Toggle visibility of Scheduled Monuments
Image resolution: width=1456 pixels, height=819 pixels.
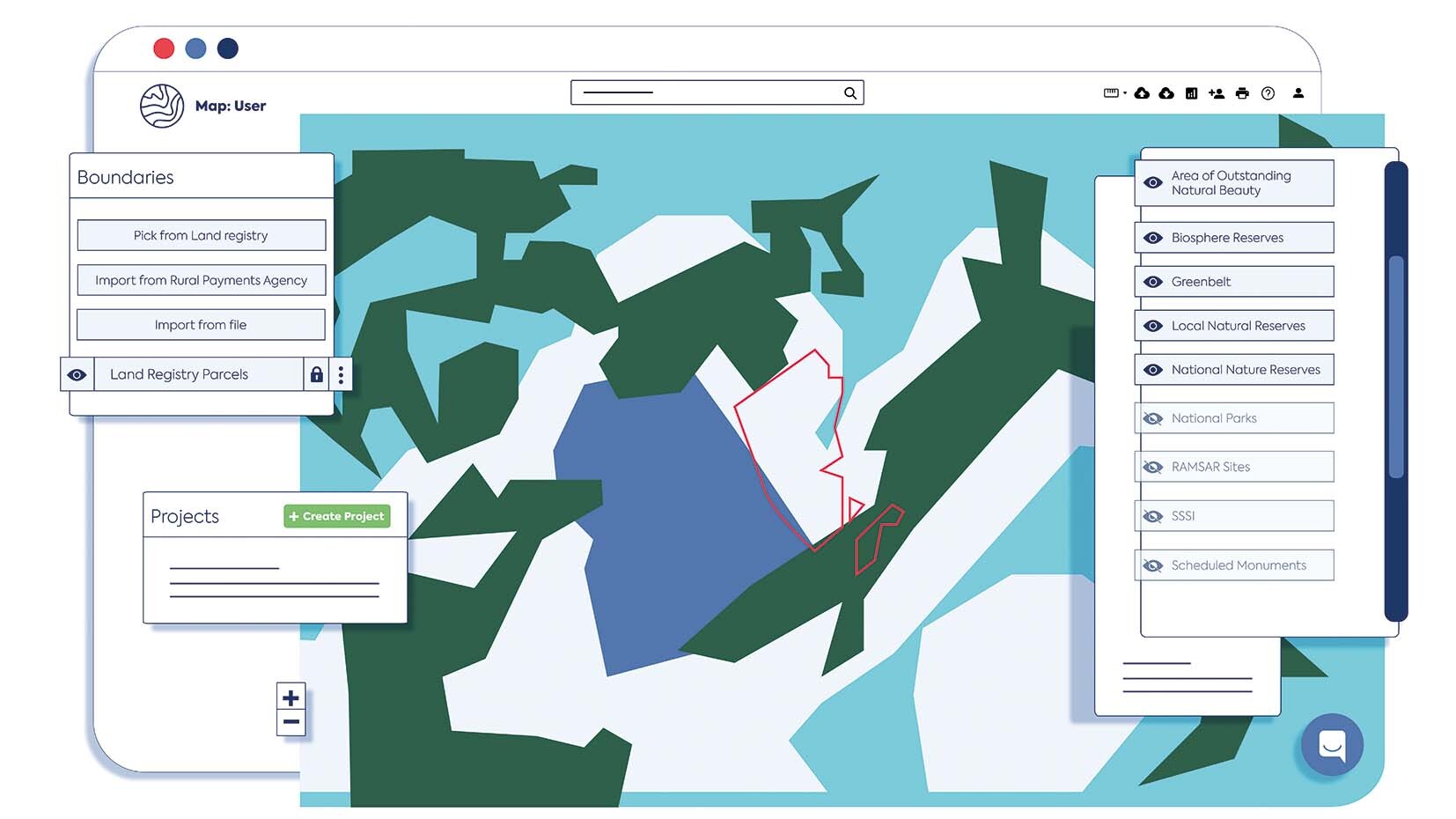[1152, 564]
